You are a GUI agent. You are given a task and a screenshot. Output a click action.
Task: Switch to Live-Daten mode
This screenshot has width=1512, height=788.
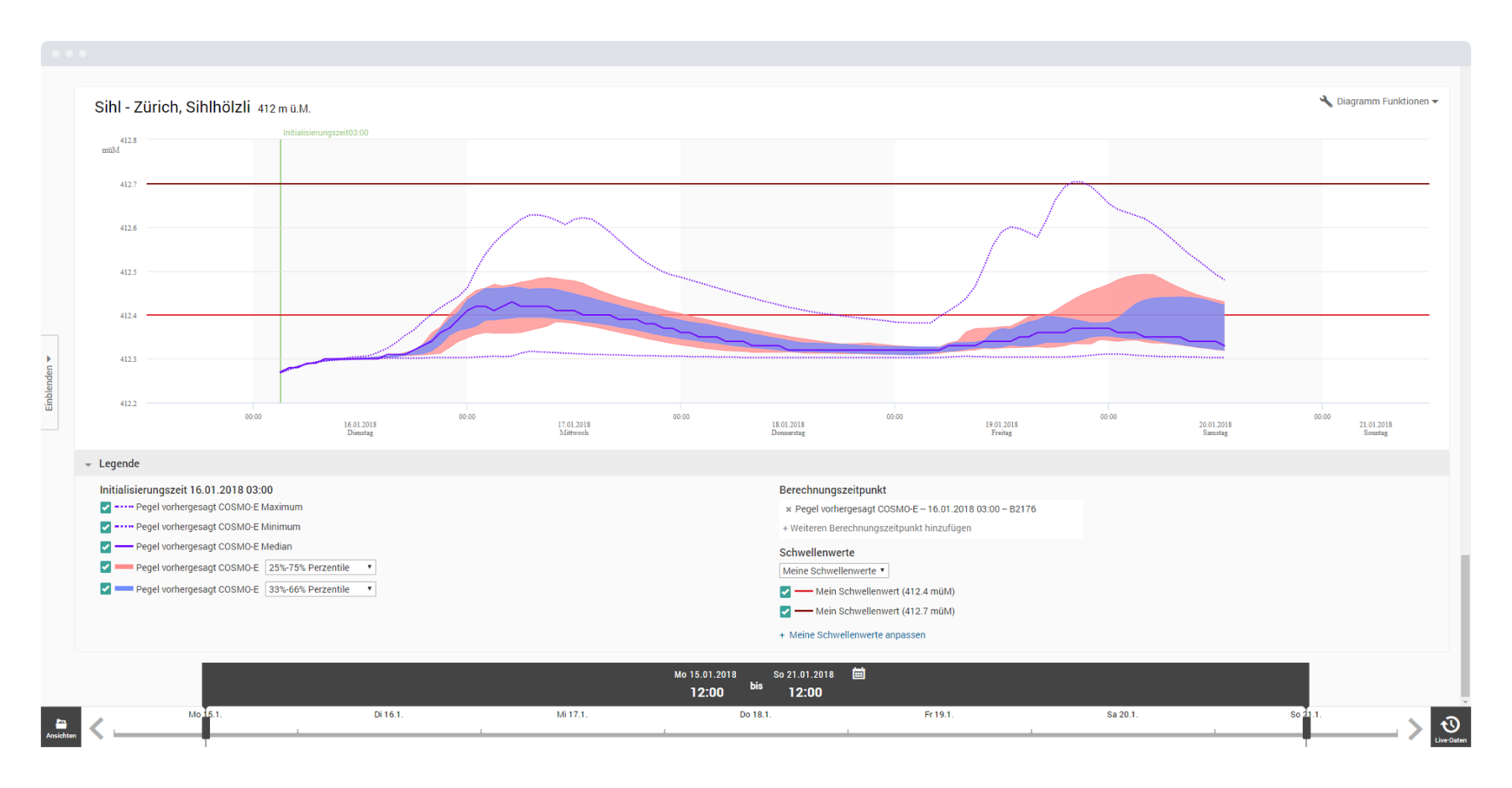[x=1451, y=727]
